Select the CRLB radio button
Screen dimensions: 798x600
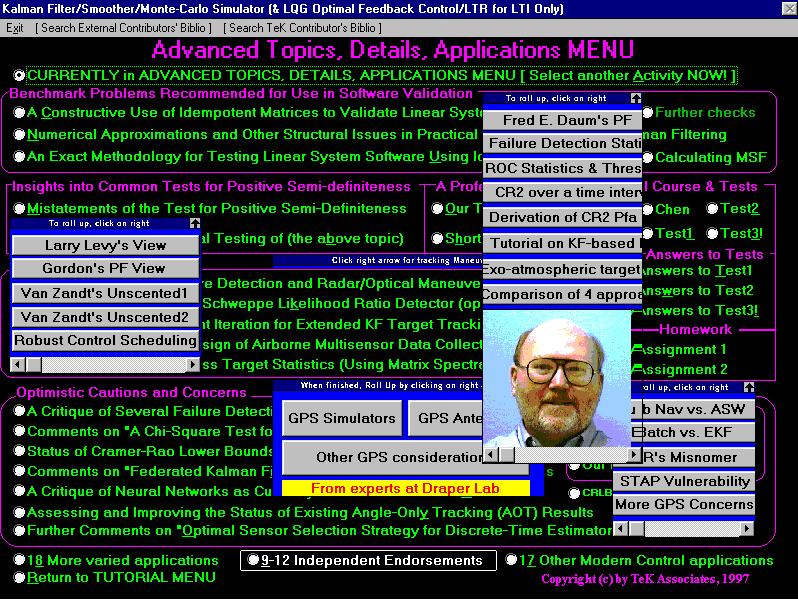click(575, 493)
